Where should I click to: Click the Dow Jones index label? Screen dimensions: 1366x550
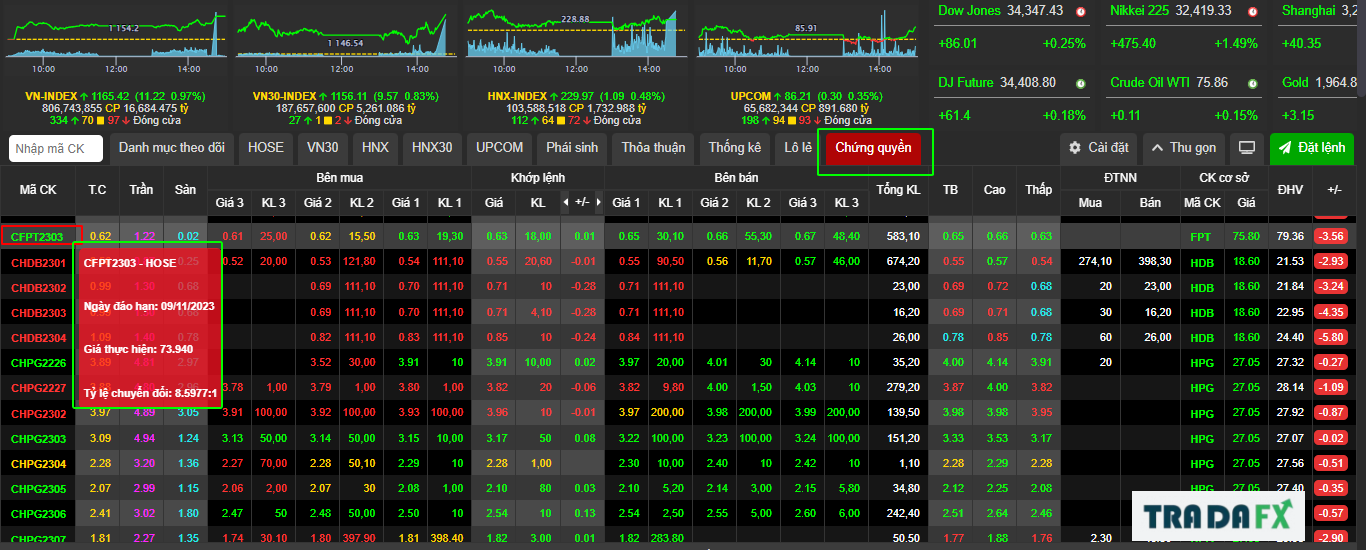(x=969, y=10)
